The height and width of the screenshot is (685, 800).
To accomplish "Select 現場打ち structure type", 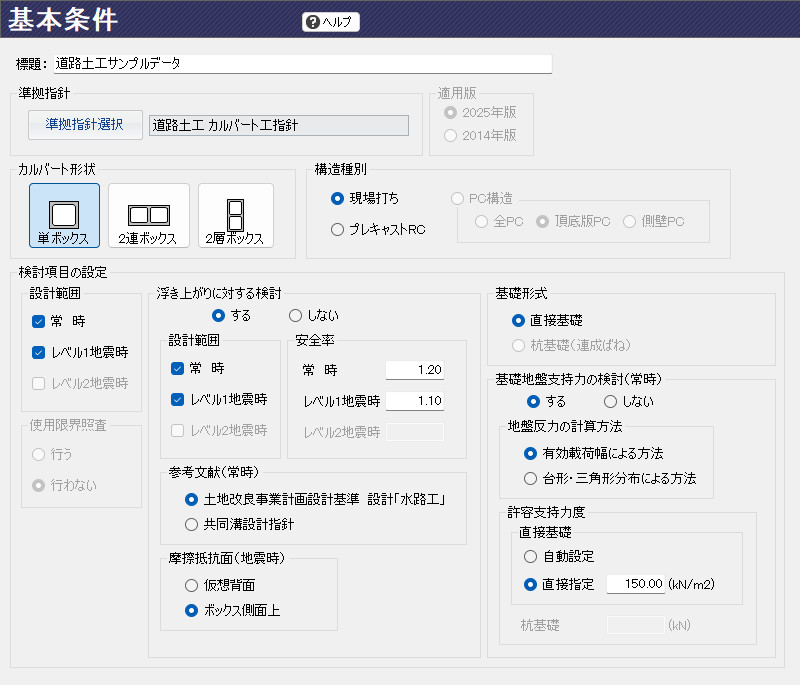I will tap(338, 199).
